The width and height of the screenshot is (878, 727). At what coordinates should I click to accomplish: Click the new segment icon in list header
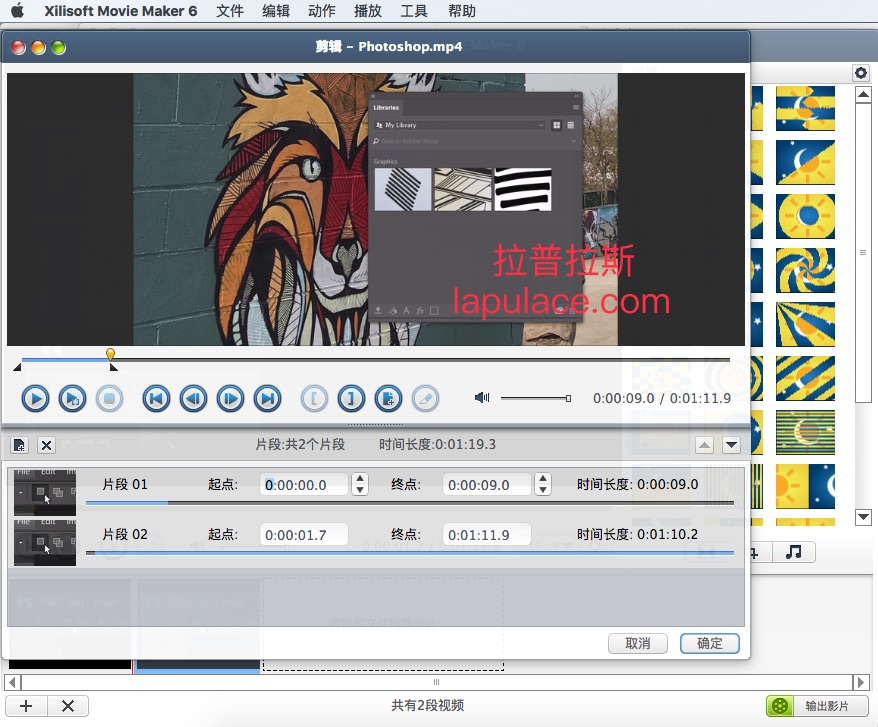[20, 445]
